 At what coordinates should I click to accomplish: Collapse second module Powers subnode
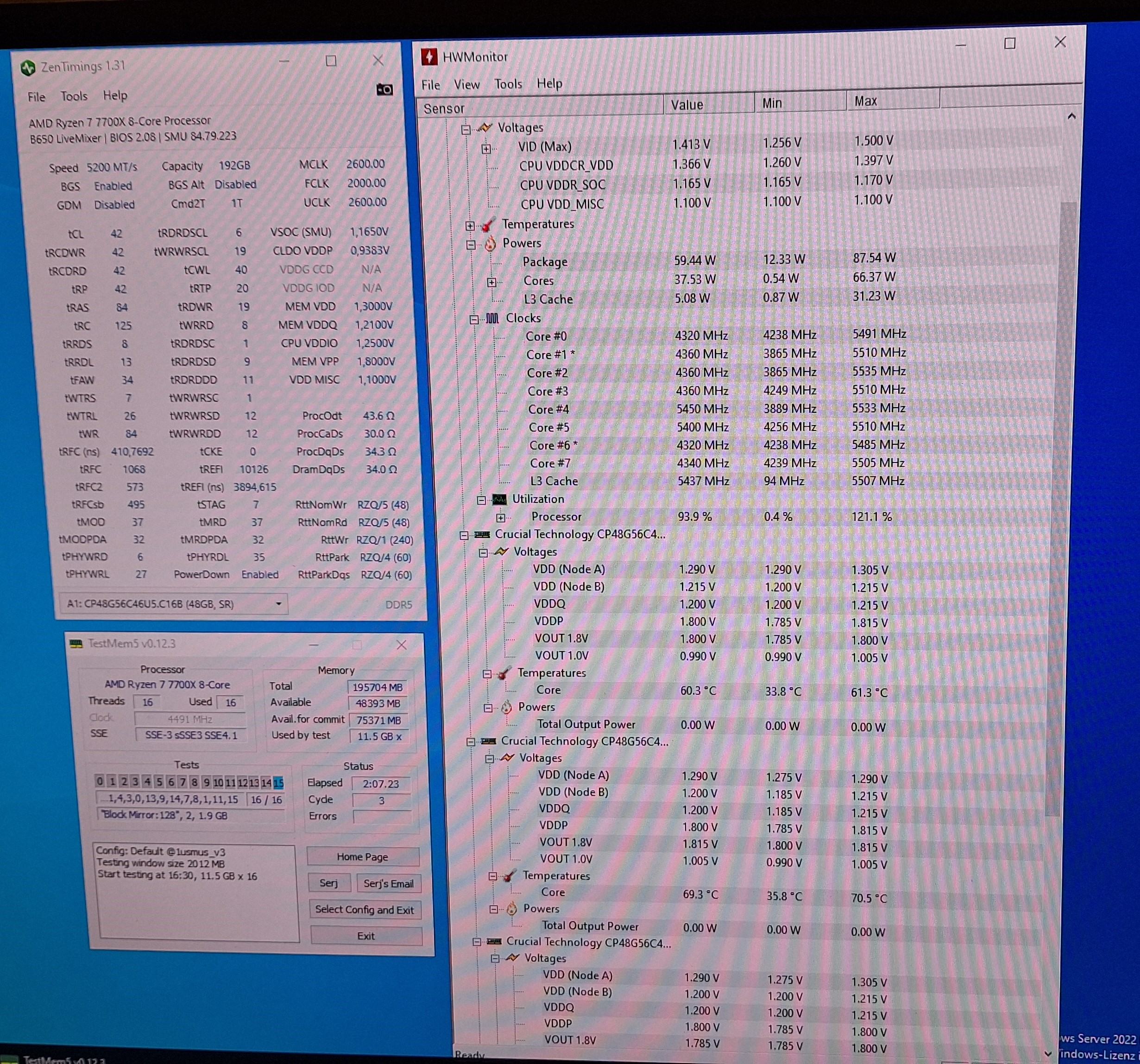tap(494, 910)
